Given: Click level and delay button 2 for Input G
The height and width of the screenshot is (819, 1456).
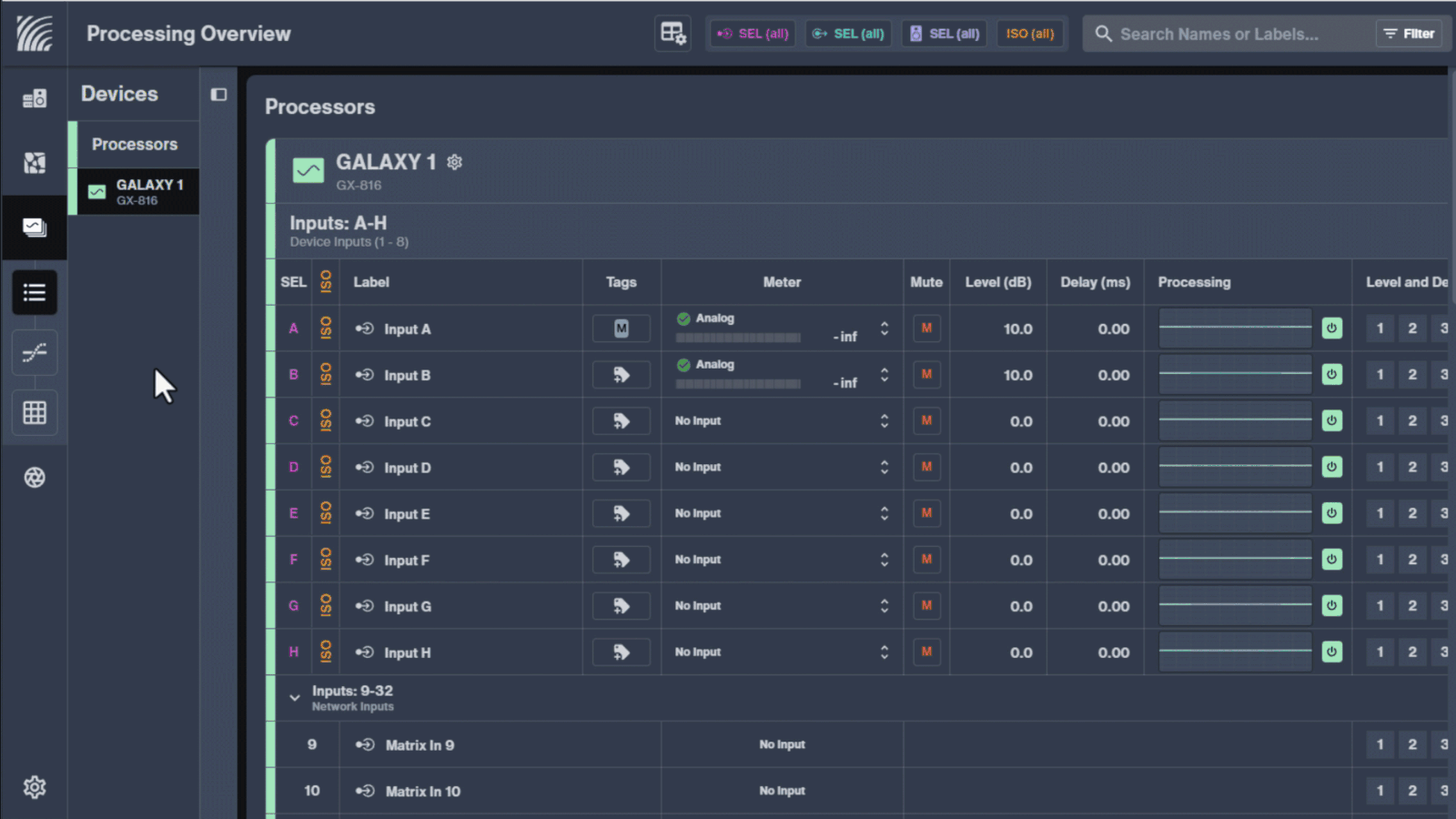Looking at the screenshot, I should tap(1412, 606).
